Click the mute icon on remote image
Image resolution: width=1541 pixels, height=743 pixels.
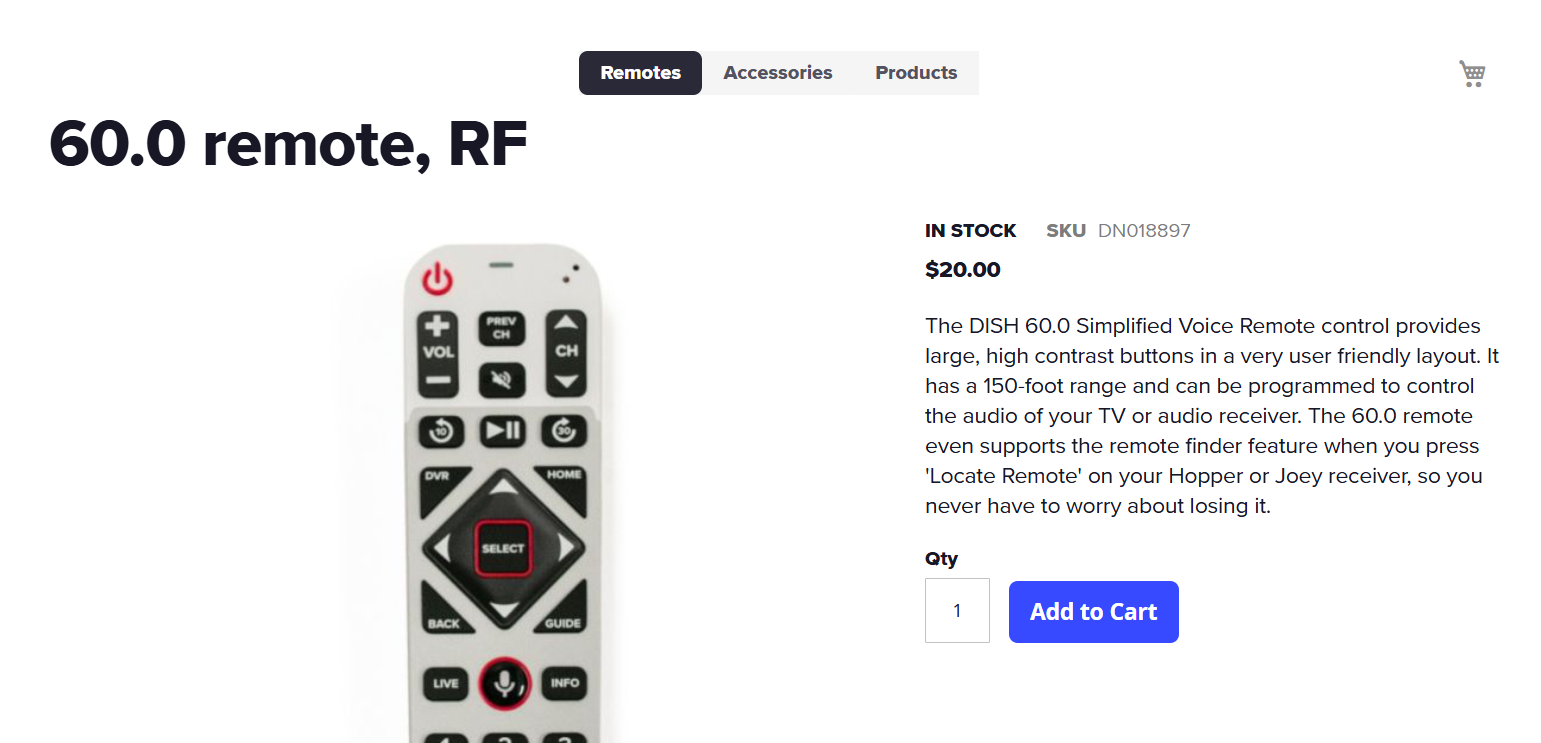(x=501, y=379)
